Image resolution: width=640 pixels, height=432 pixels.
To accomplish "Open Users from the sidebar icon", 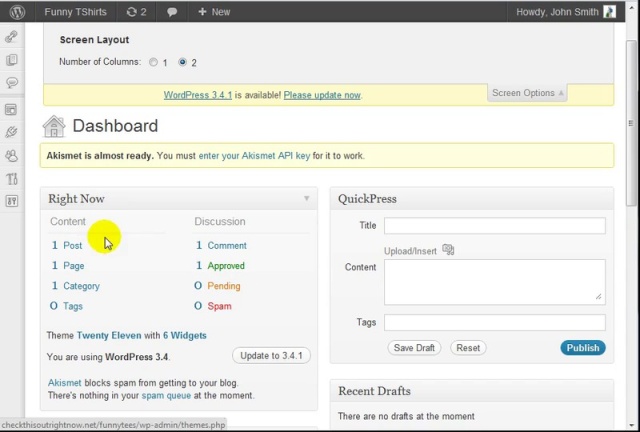I will pos(11,156).
